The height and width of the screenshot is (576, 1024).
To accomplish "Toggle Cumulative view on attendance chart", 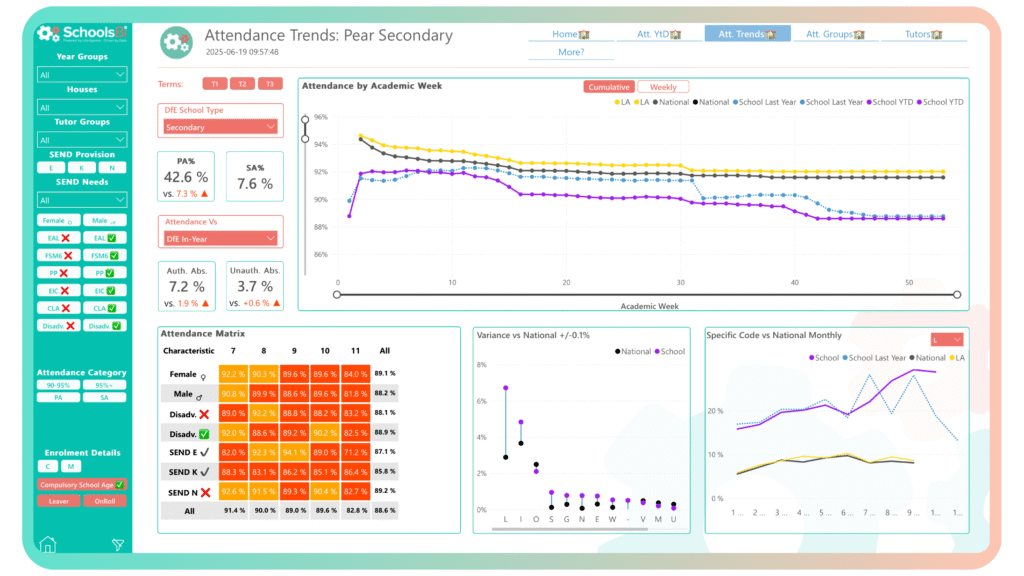I will pyautogui.click(x=608, y=87).
